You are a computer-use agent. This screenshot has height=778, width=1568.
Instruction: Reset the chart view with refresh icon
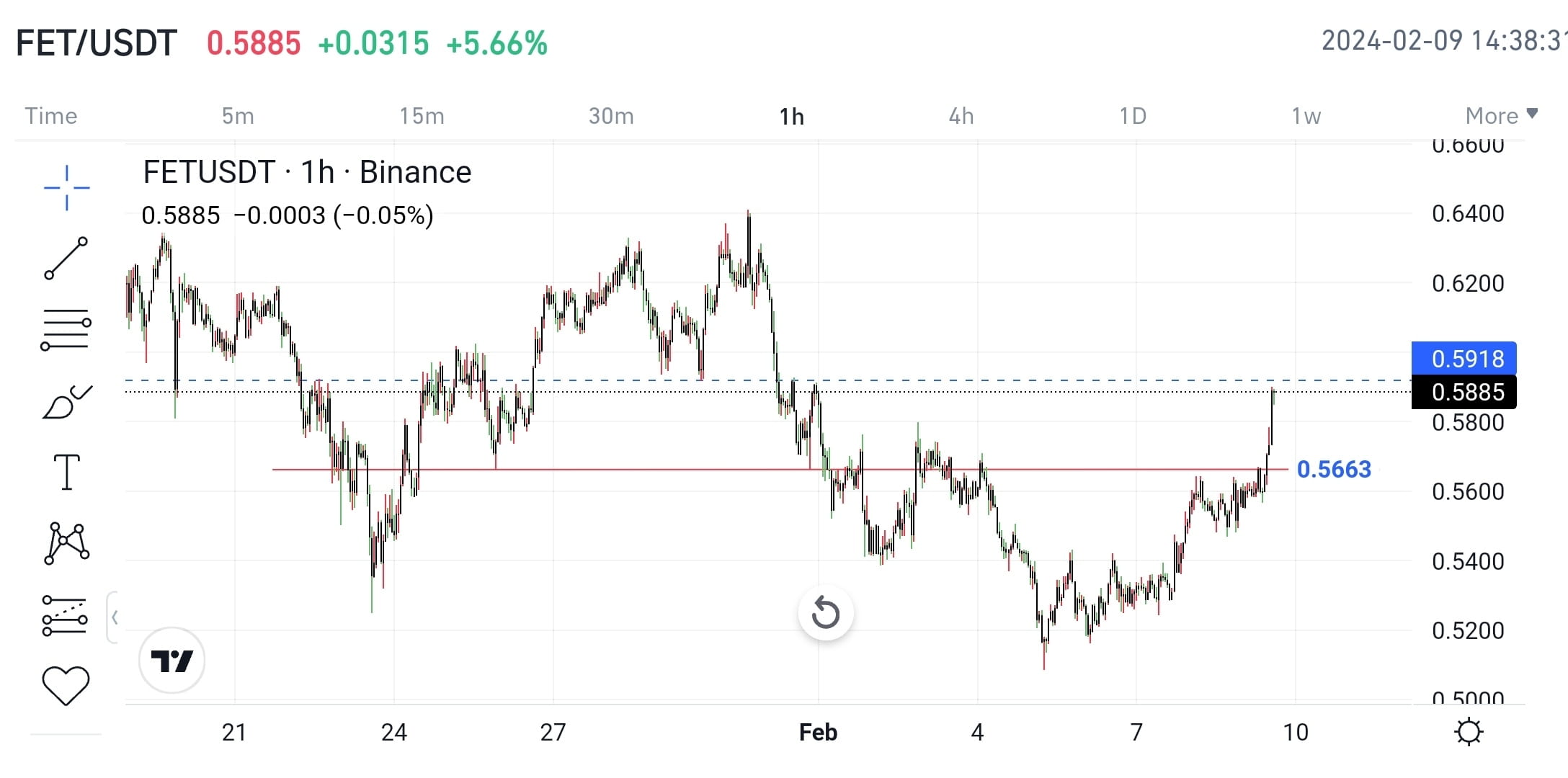(x=826, y=612)
